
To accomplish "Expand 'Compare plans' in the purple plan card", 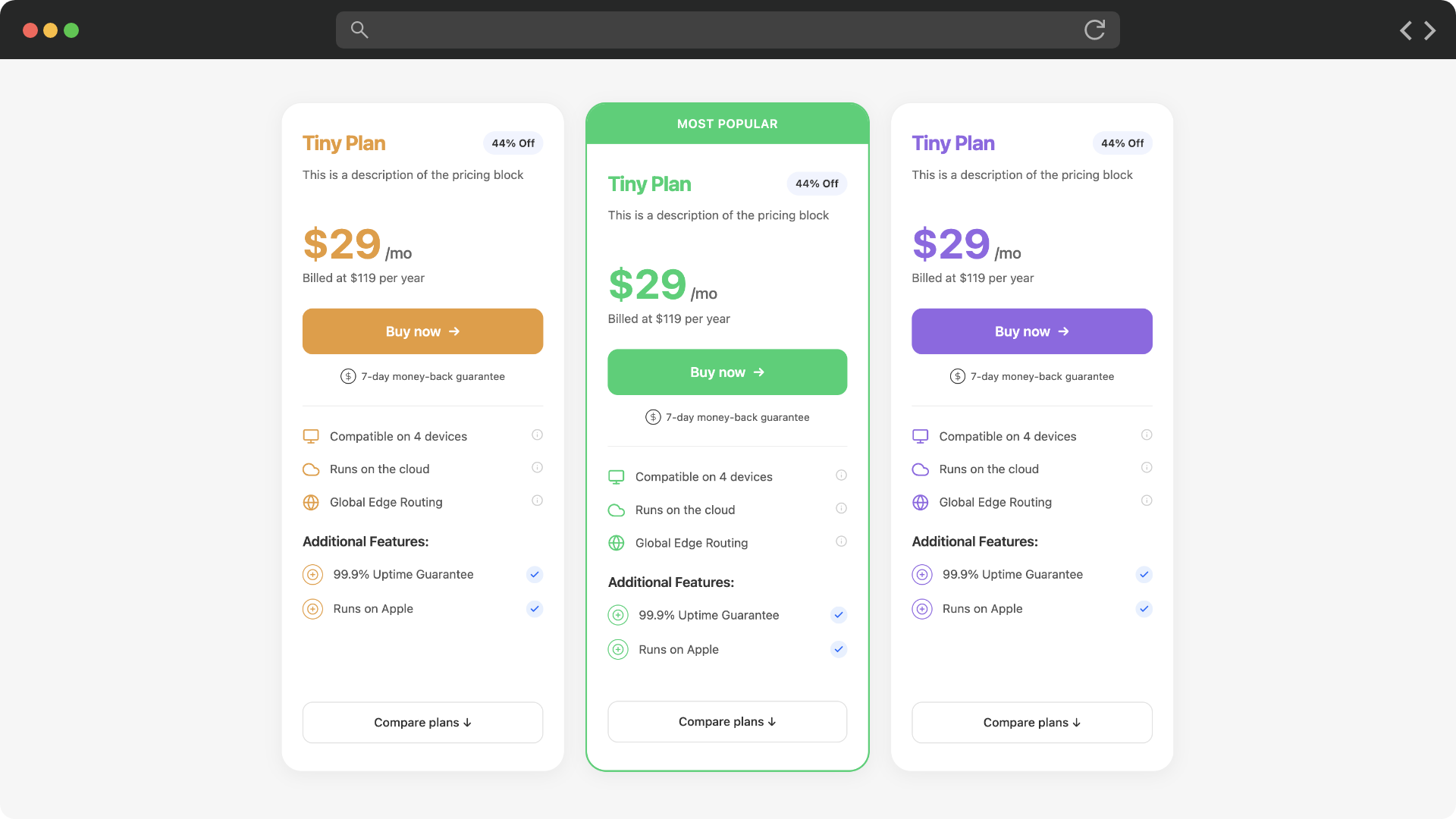I will tap(1031, 722).
